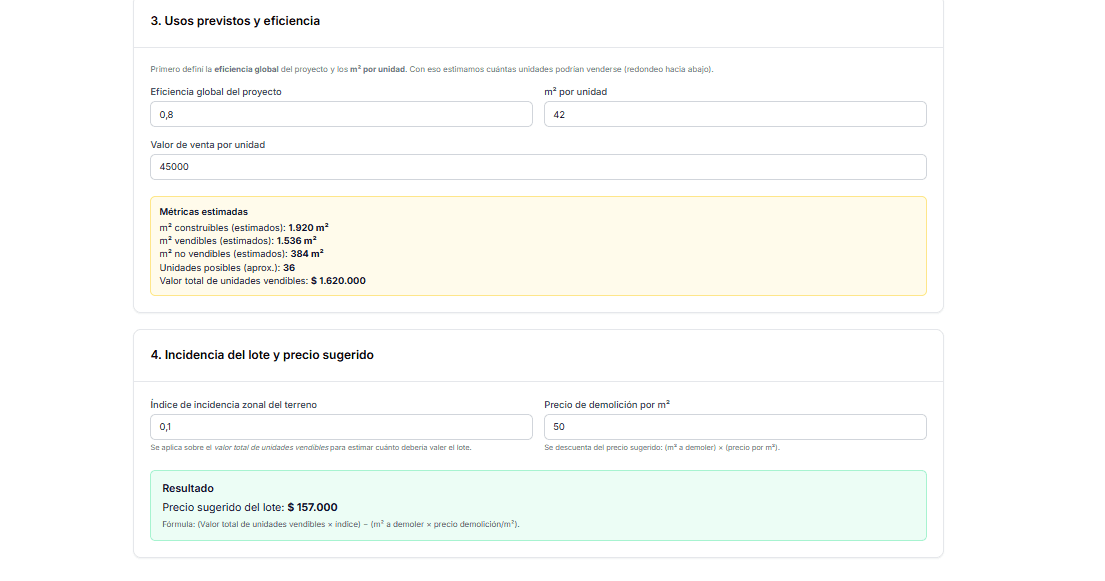Click the Eficiencia global del proyecto input field
Screen dimensions: 1105x581
[341, 114]
